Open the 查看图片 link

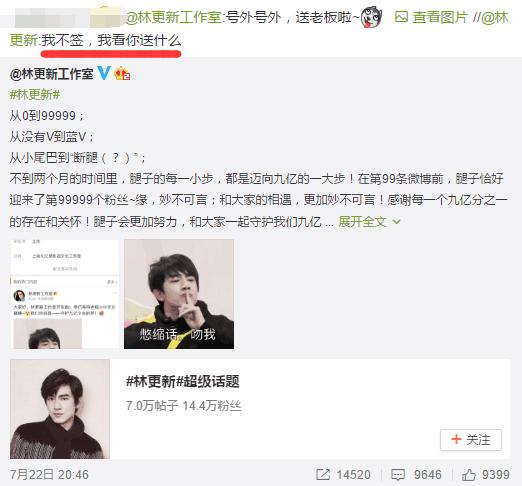click(x=440, y=17)
